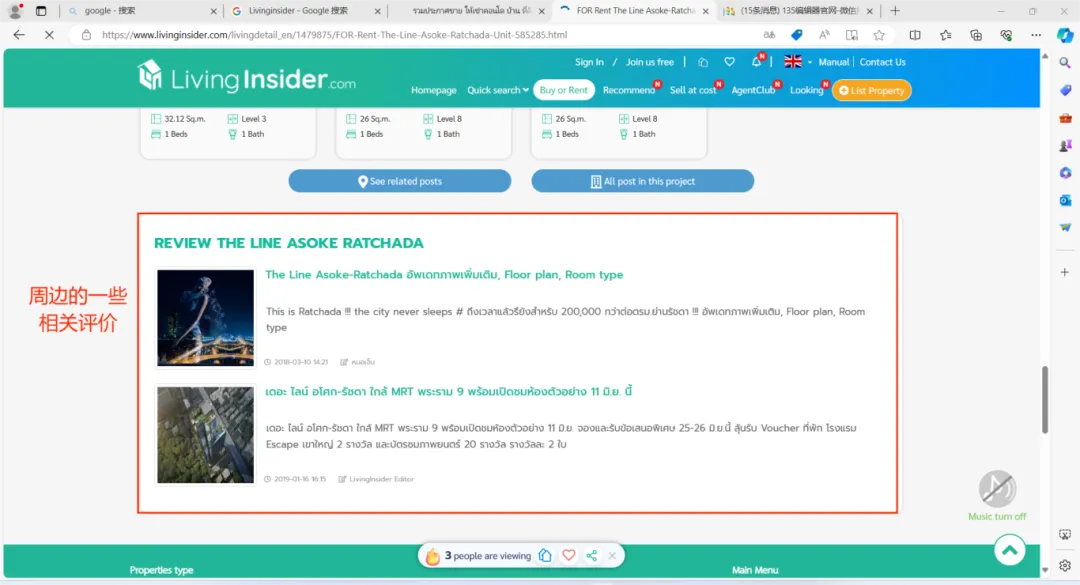
Task: Switch to the 135 editor browser tab
Action: pyautogui.click(x=800, y=10)
